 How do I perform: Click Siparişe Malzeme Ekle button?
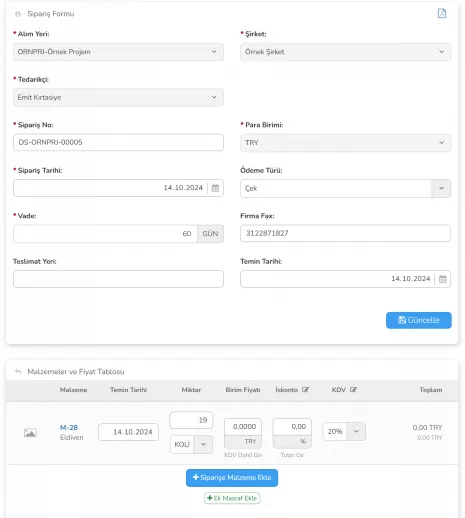pyautogui.click(x=232, y=478)
